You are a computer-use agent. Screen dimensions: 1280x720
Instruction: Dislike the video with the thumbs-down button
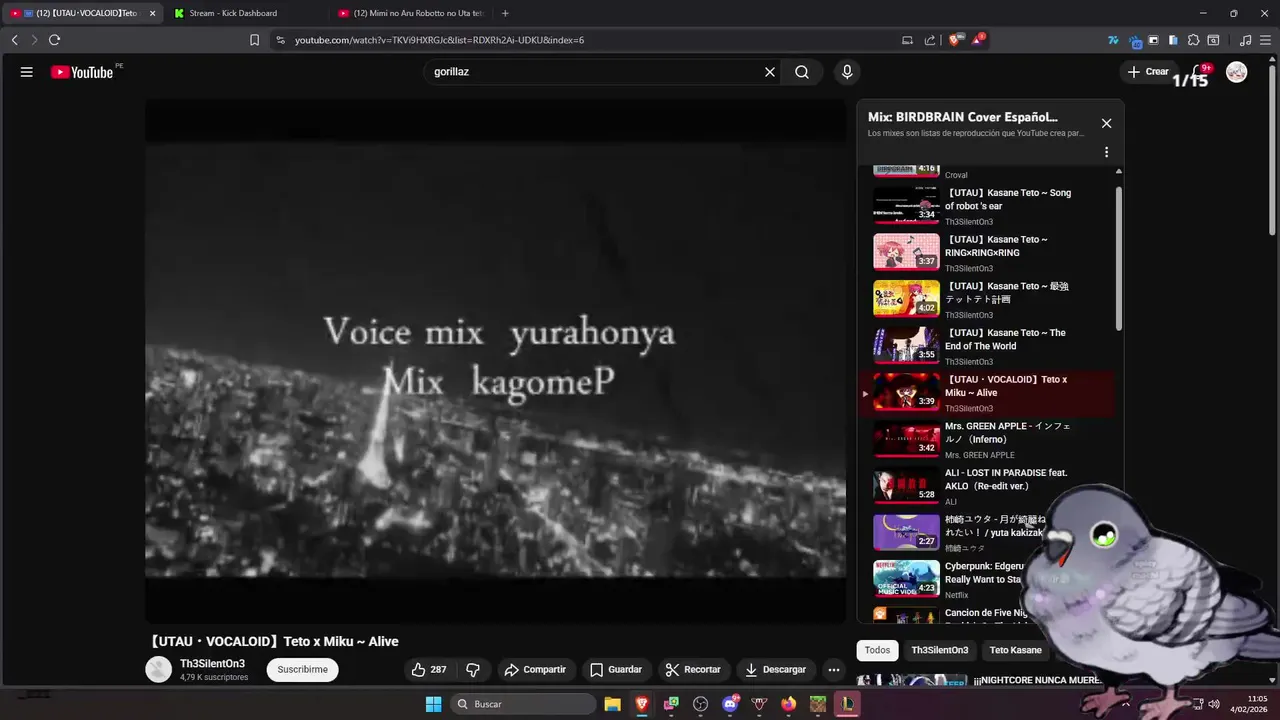coord(473,670)
